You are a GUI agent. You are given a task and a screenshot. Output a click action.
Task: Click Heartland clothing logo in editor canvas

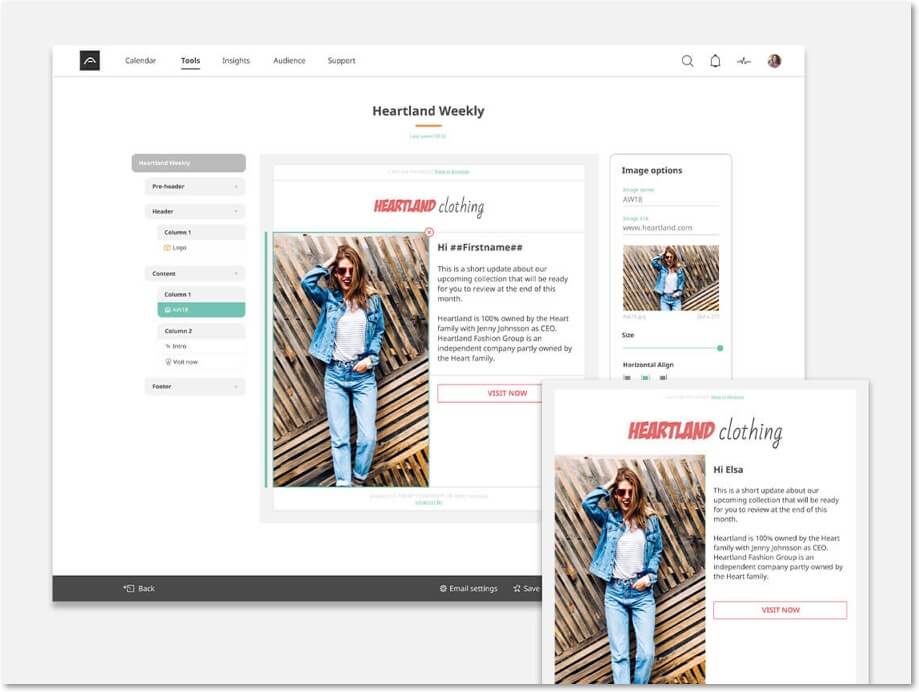pyautogui.click(x=429, y=206)
